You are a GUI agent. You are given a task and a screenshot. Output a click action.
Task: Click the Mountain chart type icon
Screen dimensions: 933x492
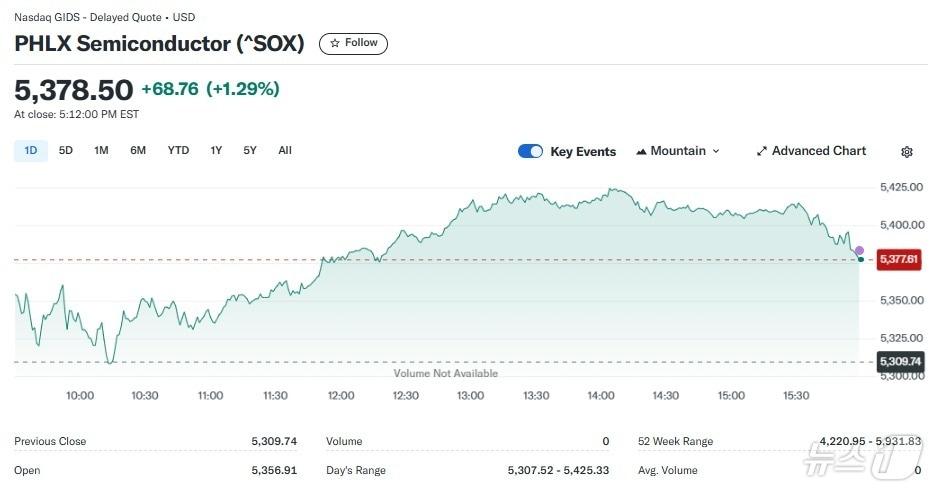[641, 151]
